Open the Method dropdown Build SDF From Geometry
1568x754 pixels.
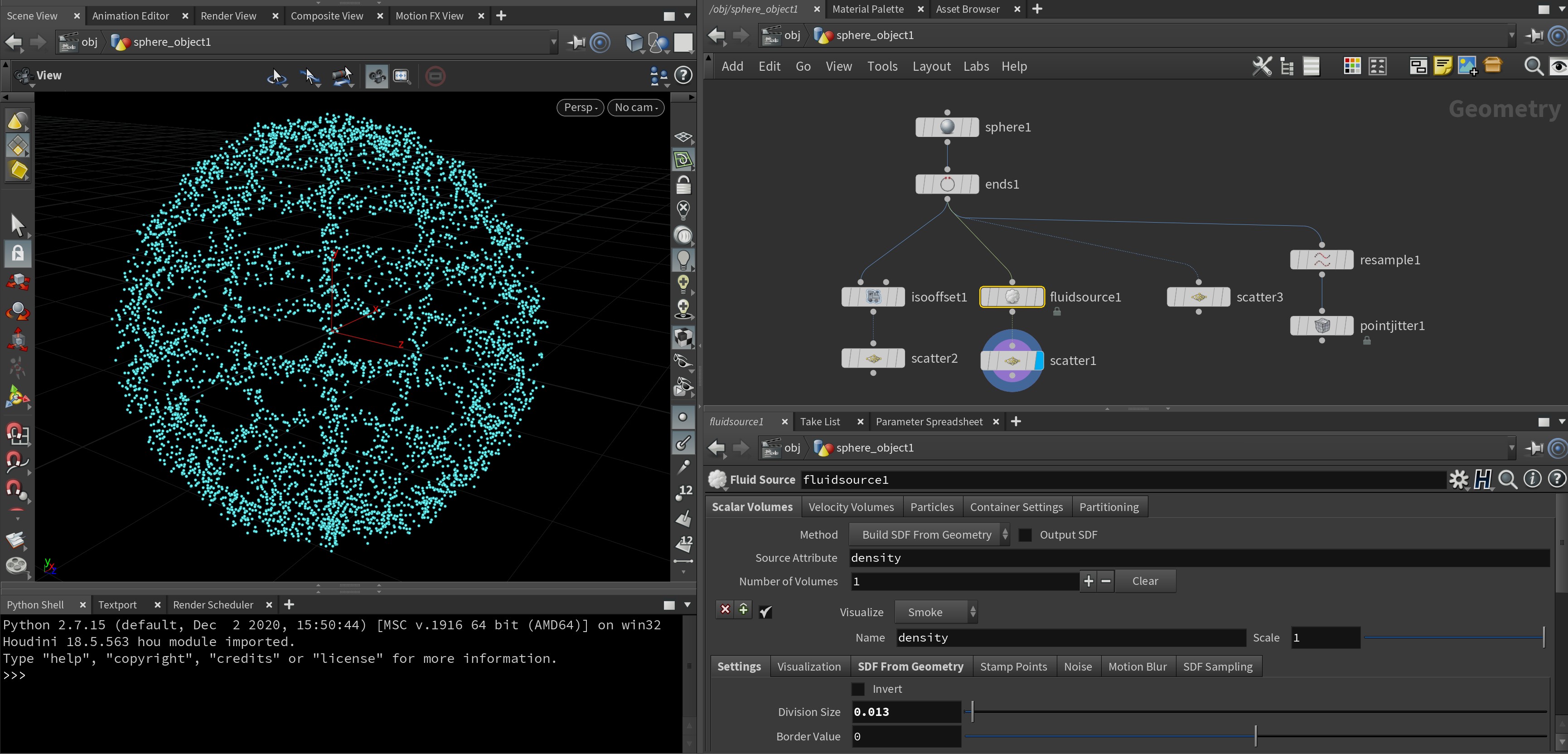[928, 535]
